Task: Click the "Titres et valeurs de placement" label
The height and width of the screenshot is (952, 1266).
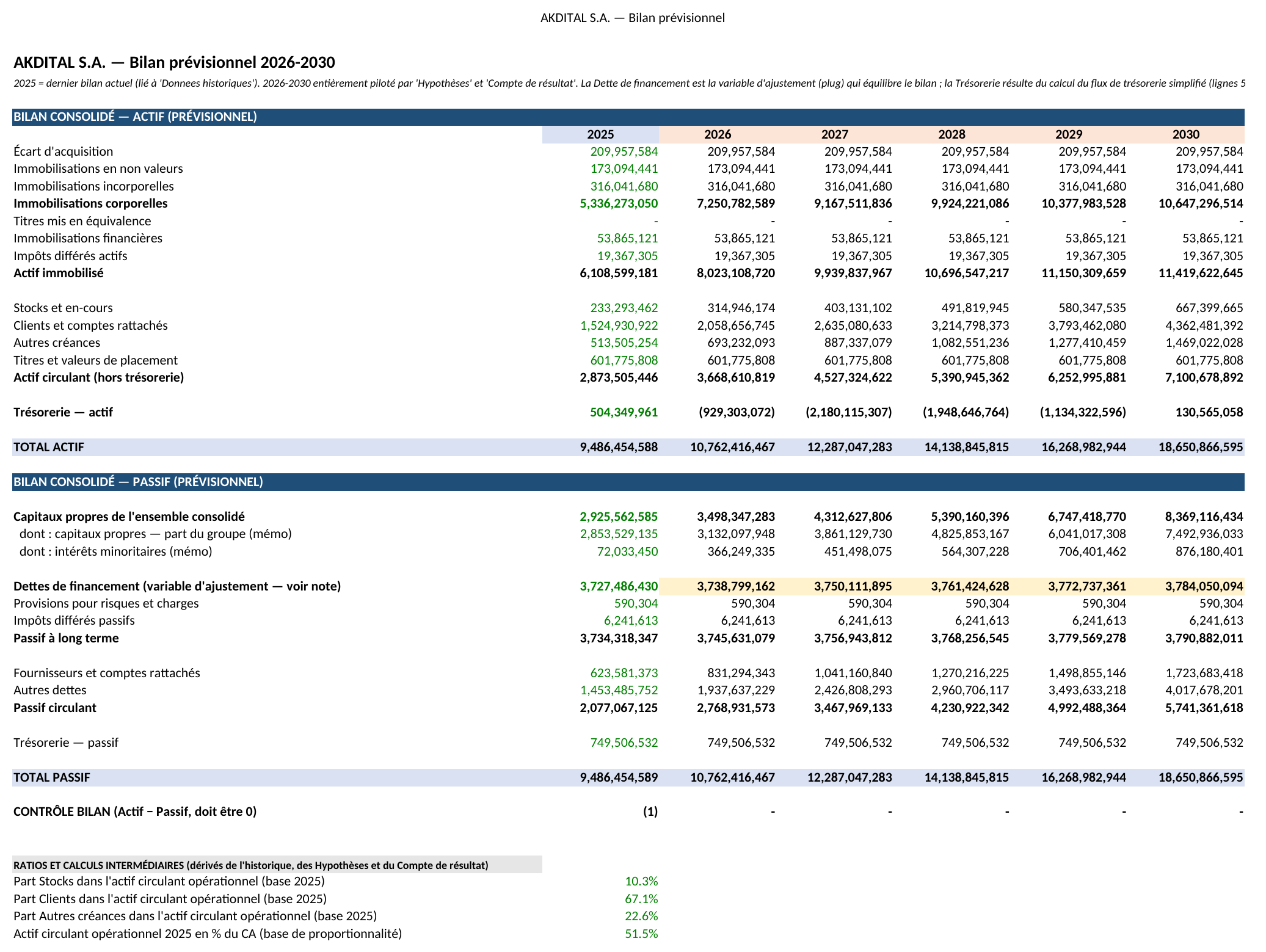Action: (95, 360)
